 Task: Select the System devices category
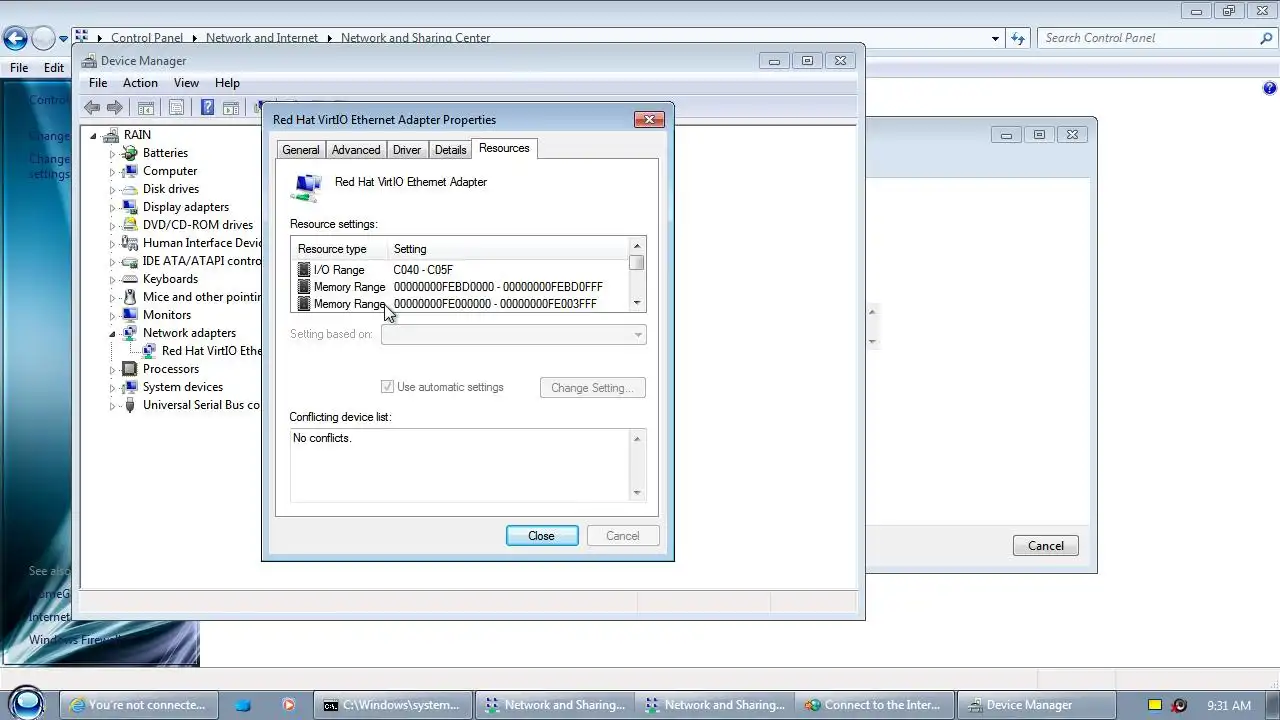[183, 387]
